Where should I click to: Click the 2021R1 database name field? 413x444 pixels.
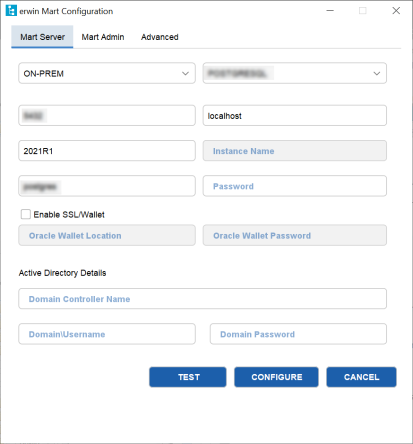[107, 151]
